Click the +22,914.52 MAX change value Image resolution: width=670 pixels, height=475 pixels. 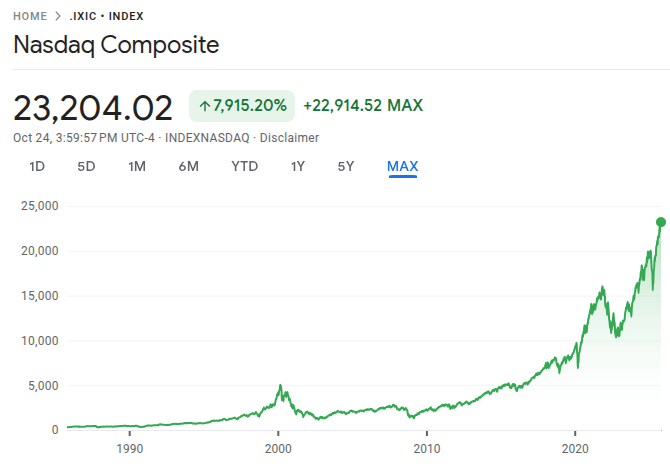(x=363, y=105)
